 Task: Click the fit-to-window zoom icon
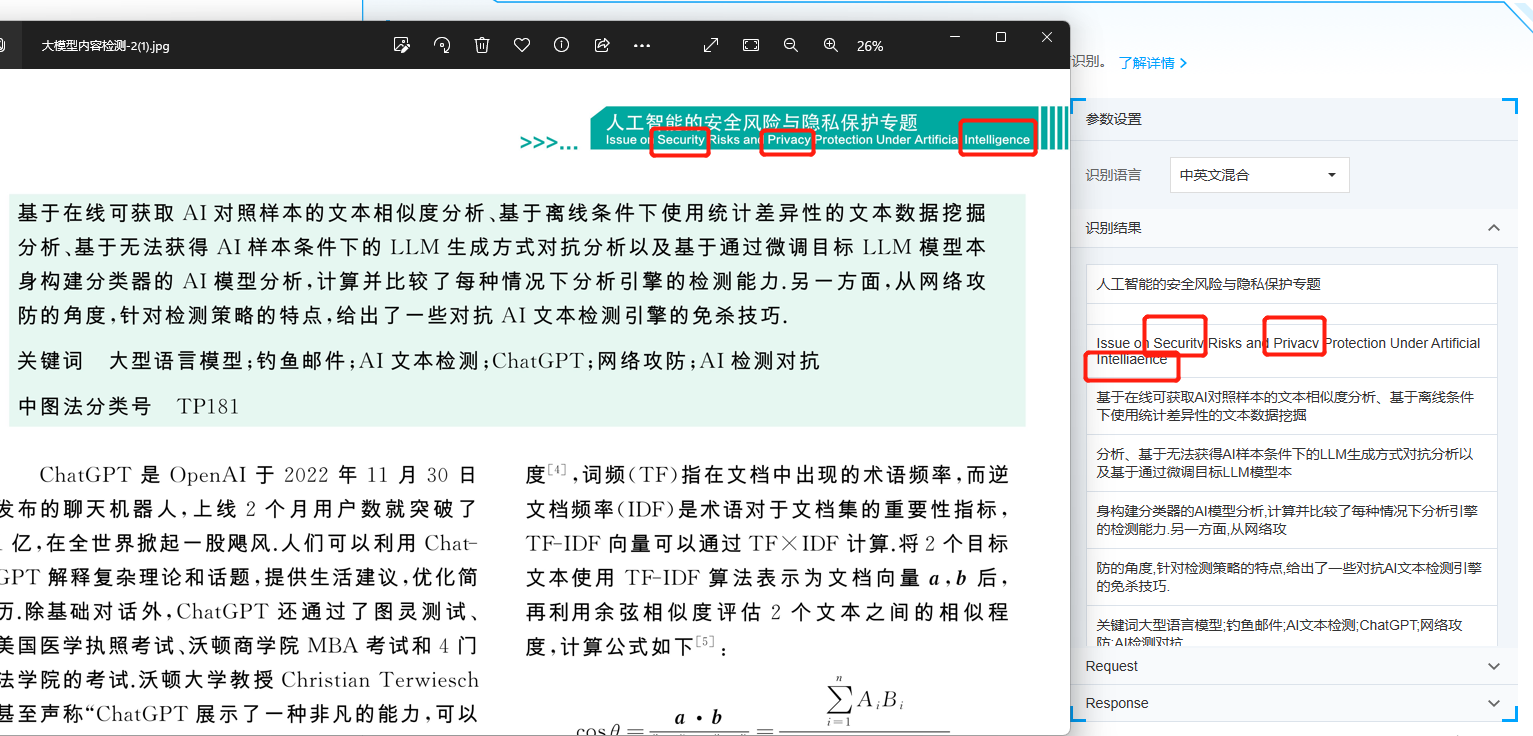click(x=751, y=45)
